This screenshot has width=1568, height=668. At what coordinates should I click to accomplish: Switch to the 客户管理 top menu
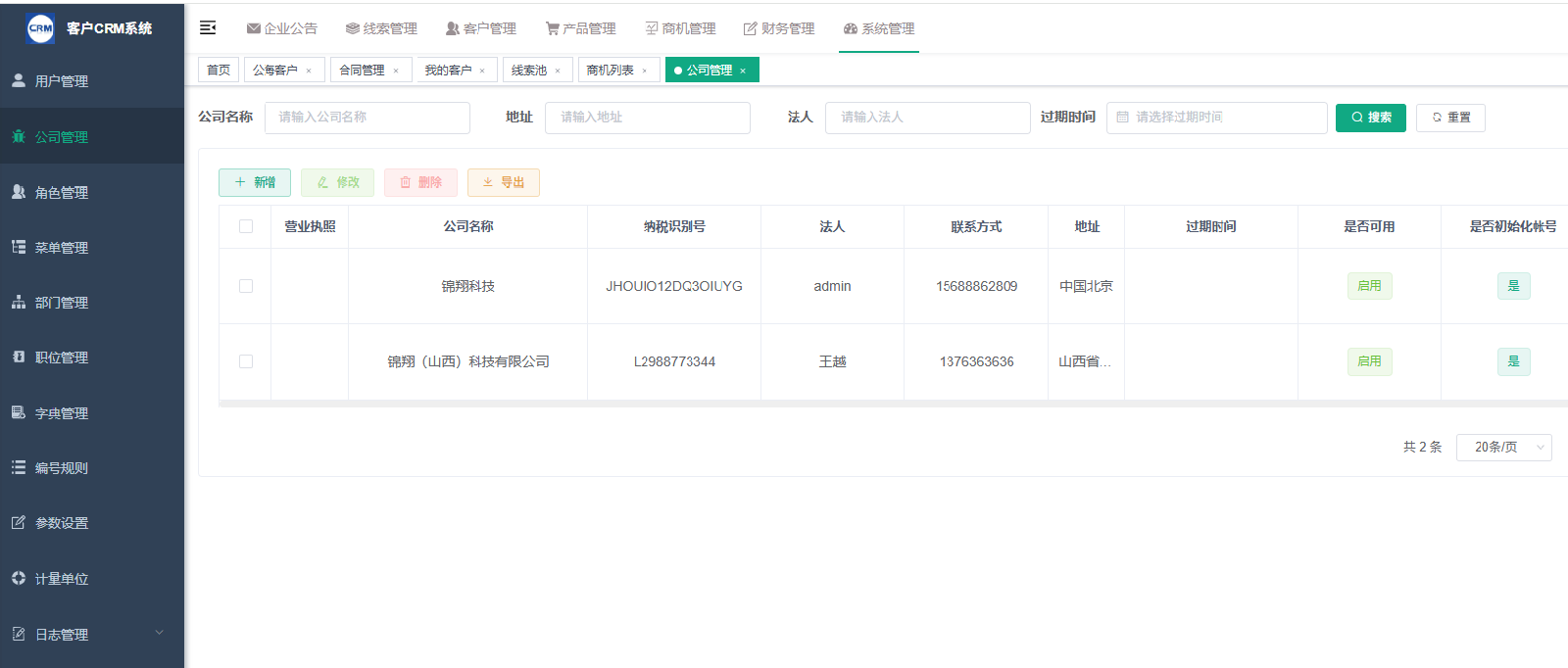480,28
